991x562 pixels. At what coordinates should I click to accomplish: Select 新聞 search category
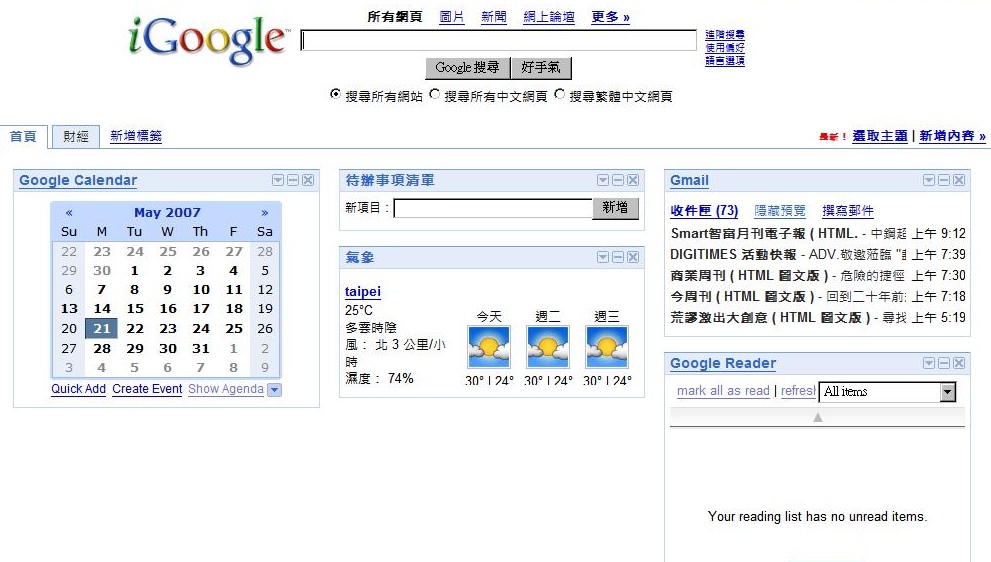point(494,17)
